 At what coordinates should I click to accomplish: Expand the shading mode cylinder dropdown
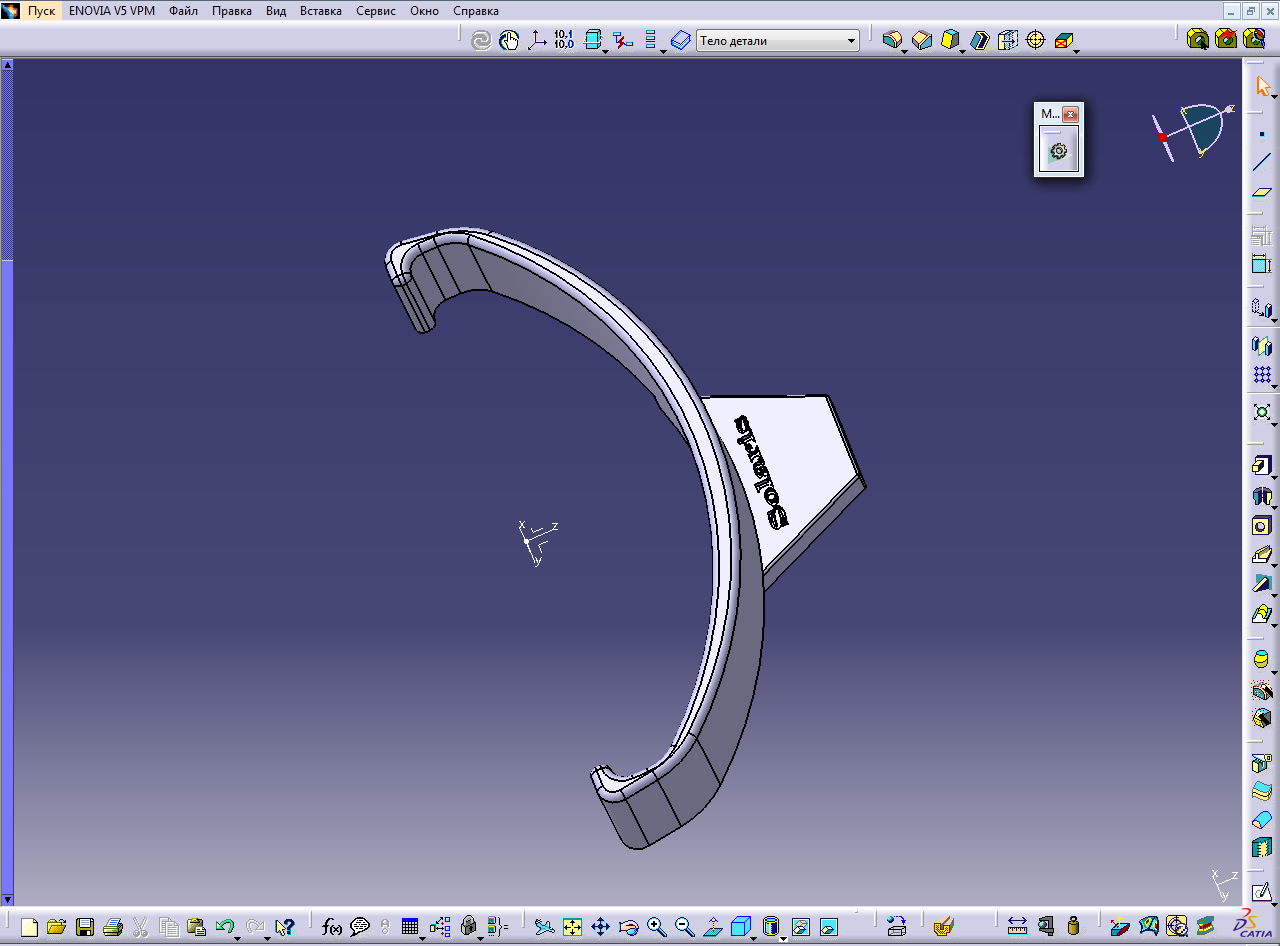click(782, 938)
